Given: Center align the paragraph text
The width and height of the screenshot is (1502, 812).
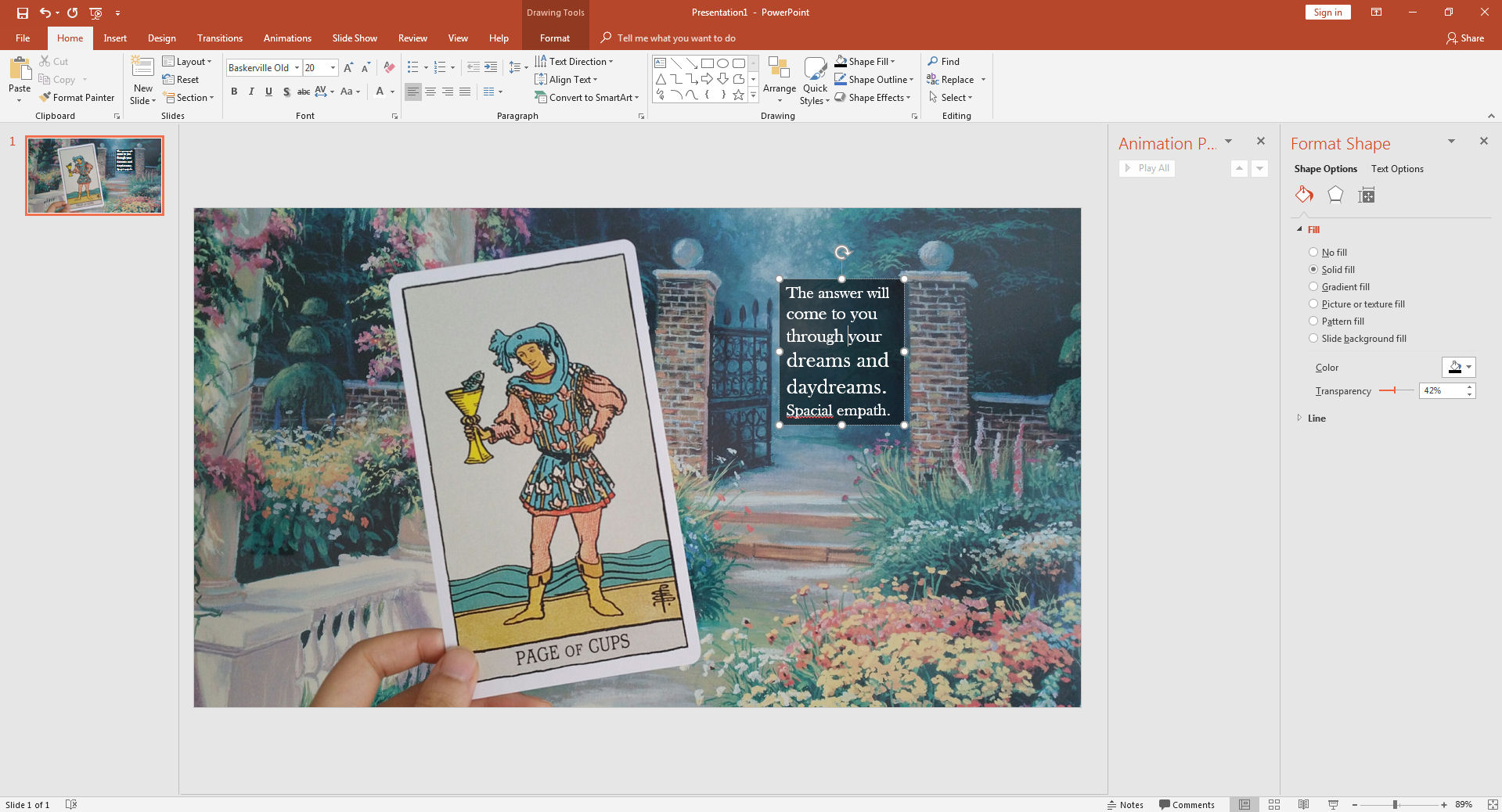Looking at the screenshot, I should point(430,92).
